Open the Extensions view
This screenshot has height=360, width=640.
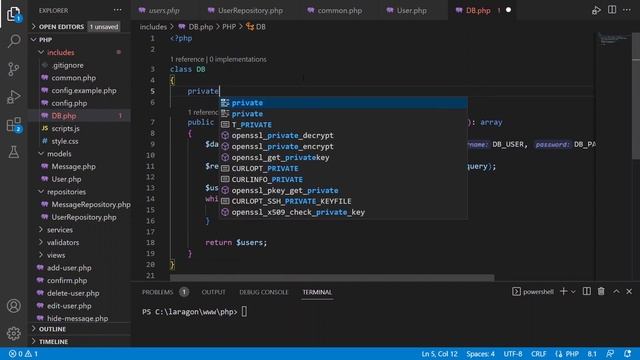tap(13, 125)
